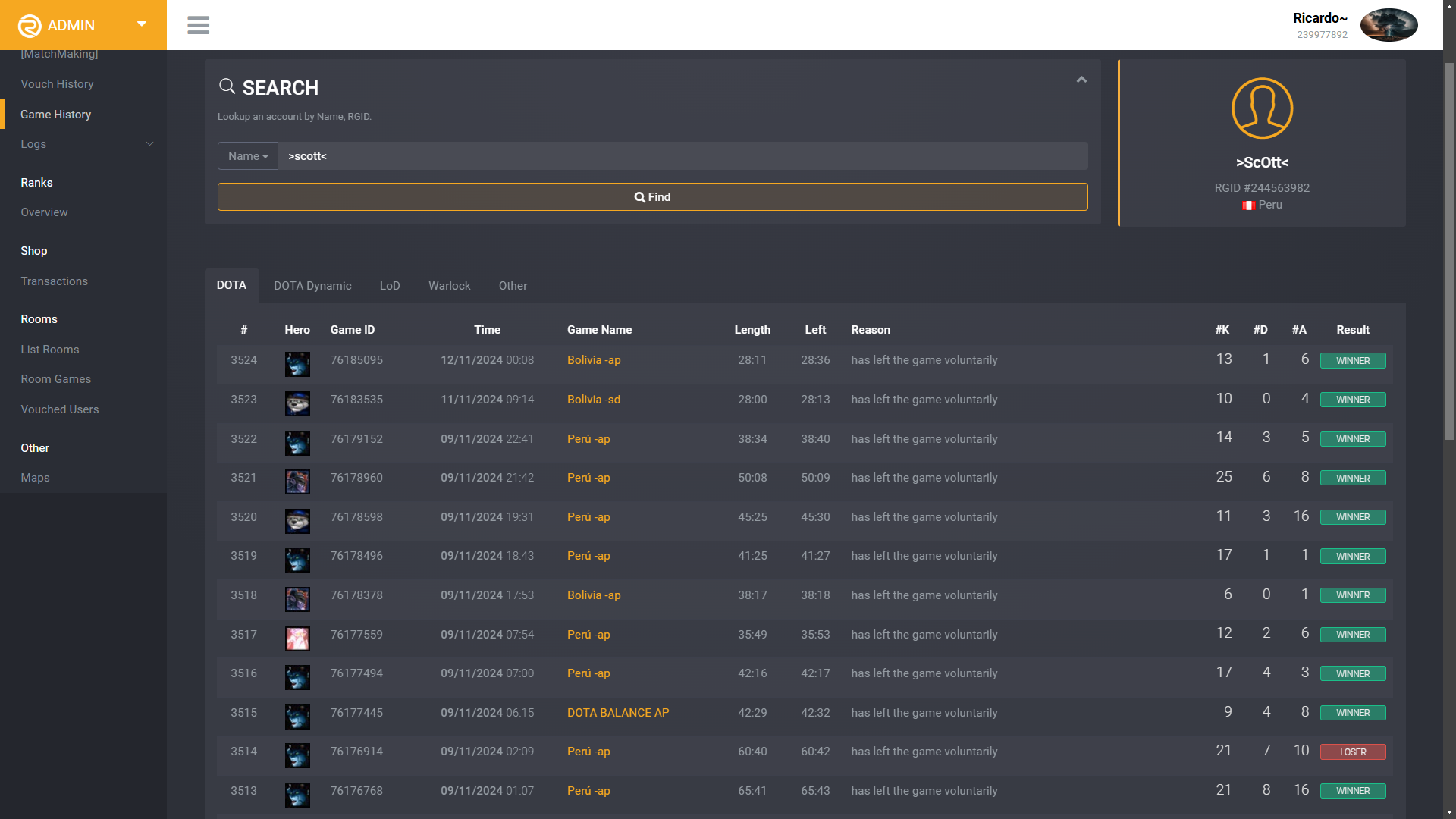Open Room Games in sidebar
The image size is (1456, 819).
(x=55, y=379)
